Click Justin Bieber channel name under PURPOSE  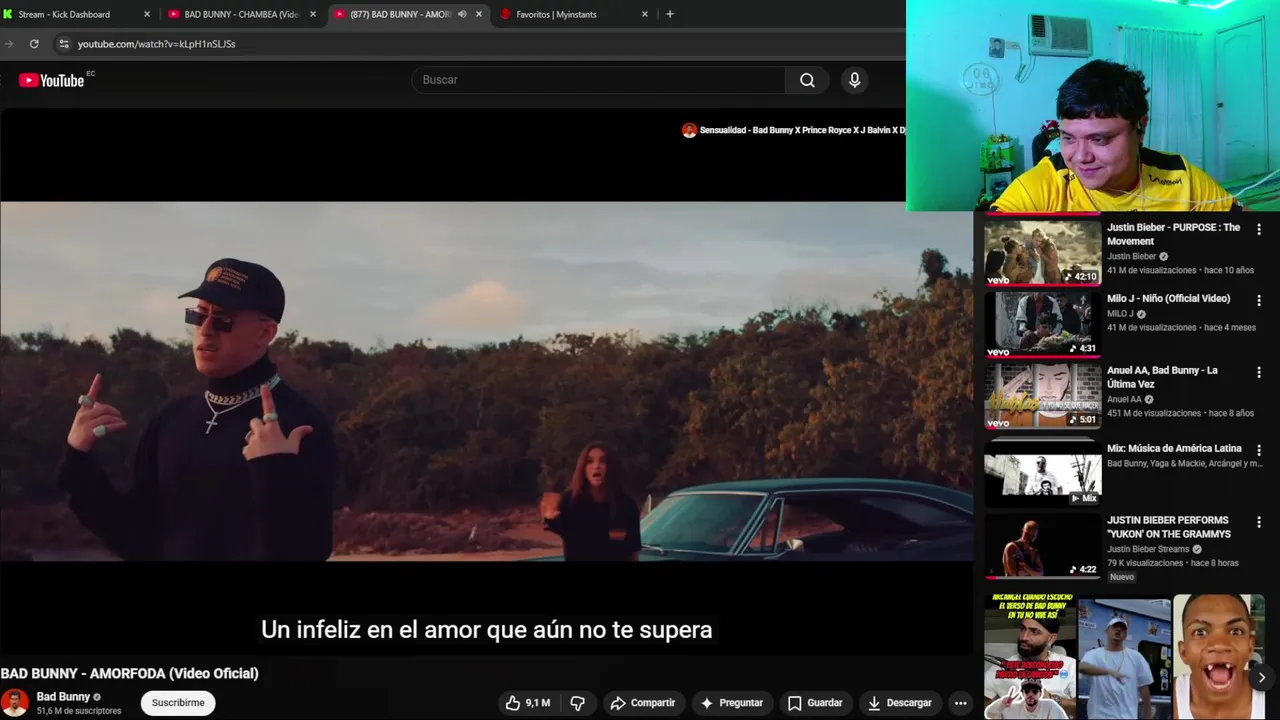(1131, 256)
